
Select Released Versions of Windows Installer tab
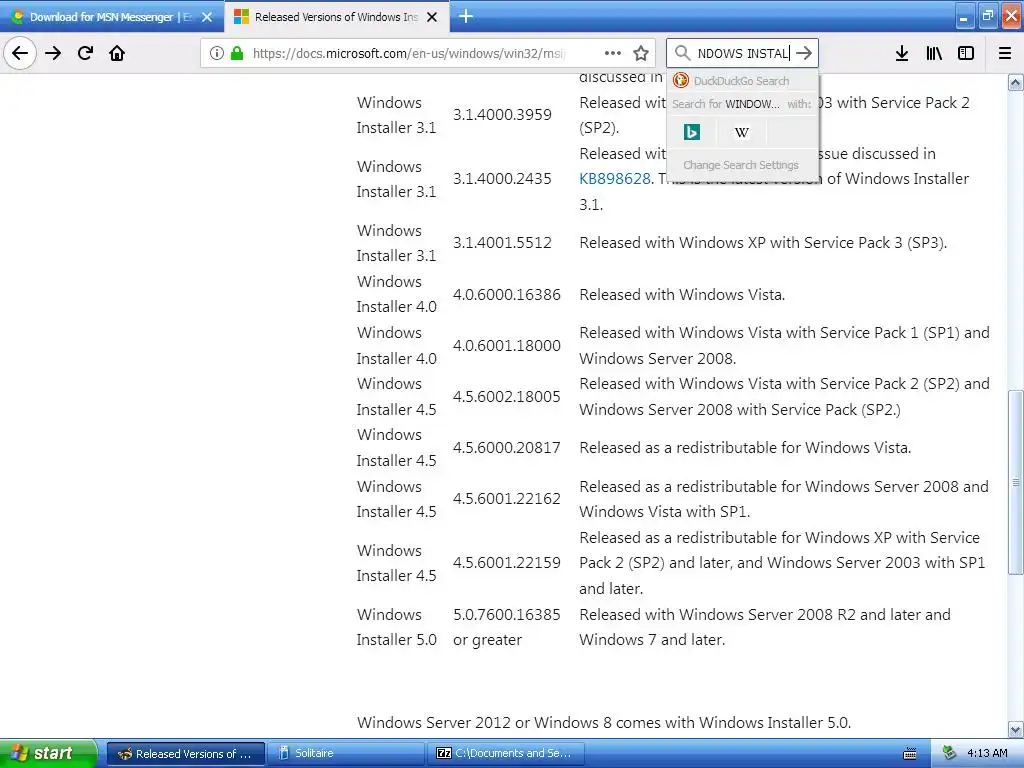pos(336,17)
